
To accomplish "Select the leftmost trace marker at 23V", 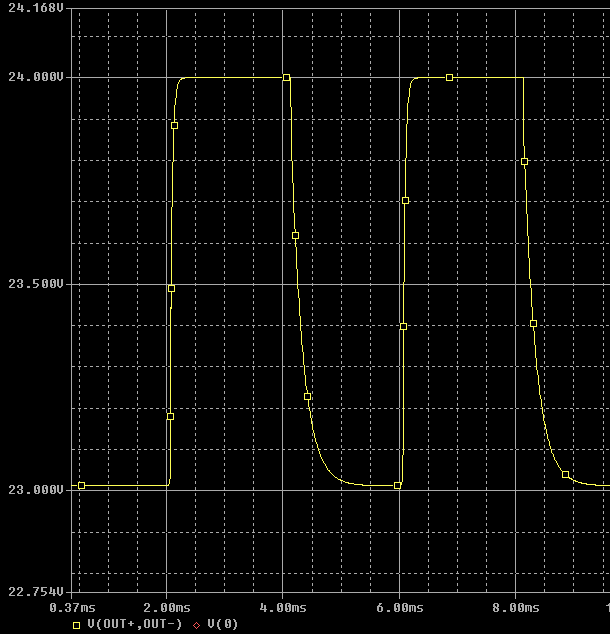I will [x=82, y=485].
